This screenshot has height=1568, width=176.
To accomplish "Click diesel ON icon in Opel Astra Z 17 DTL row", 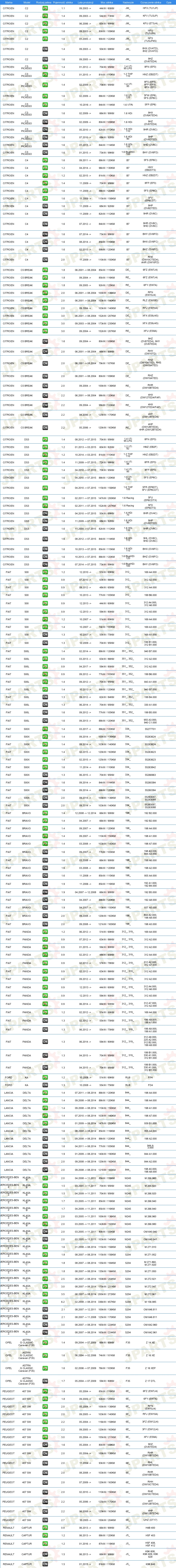I will [45, 1381].
